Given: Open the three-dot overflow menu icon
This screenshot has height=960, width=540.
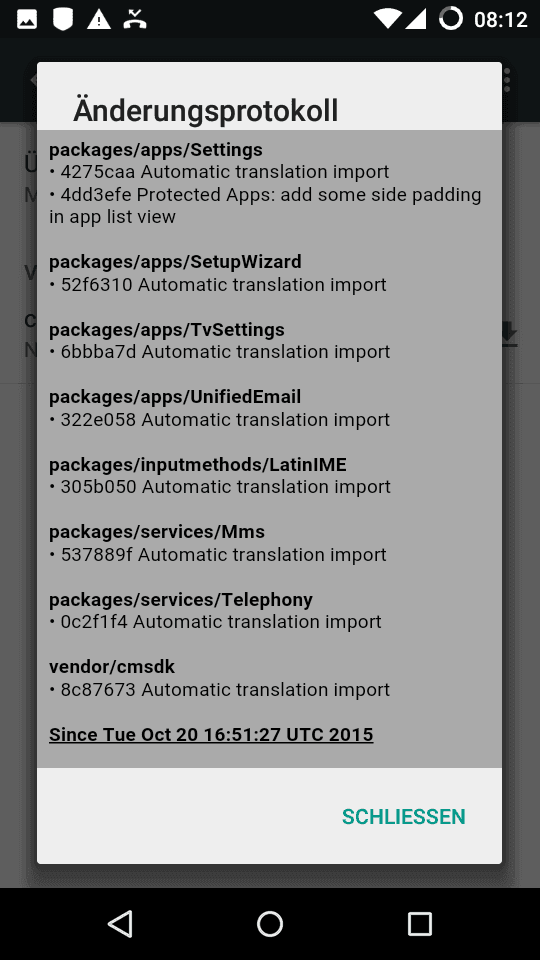Looking at the screenshot, I should point(507,80).
